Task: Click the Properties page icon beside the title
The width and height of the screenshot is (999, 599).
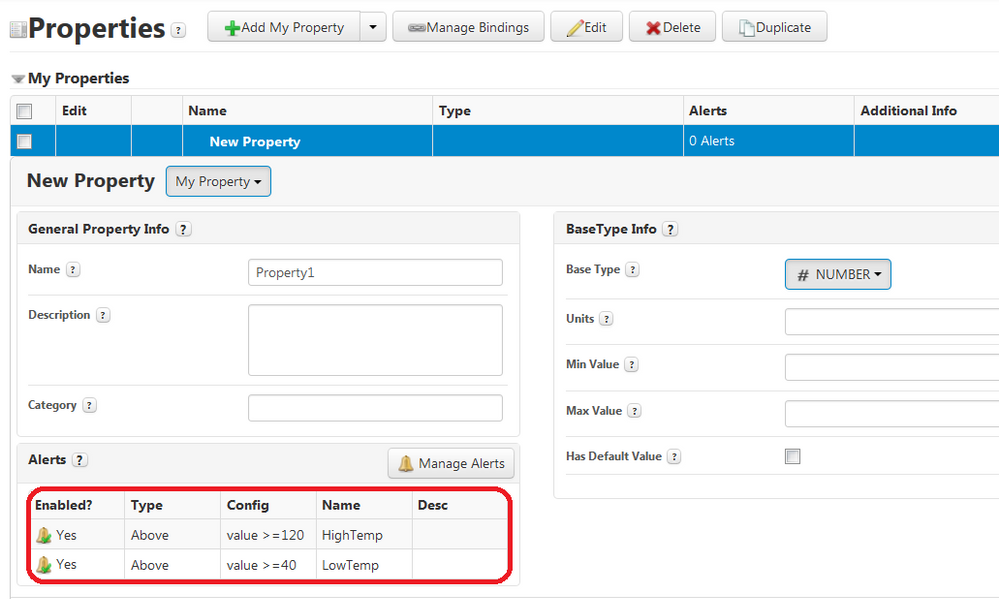Action: click(x=18, y=29)
